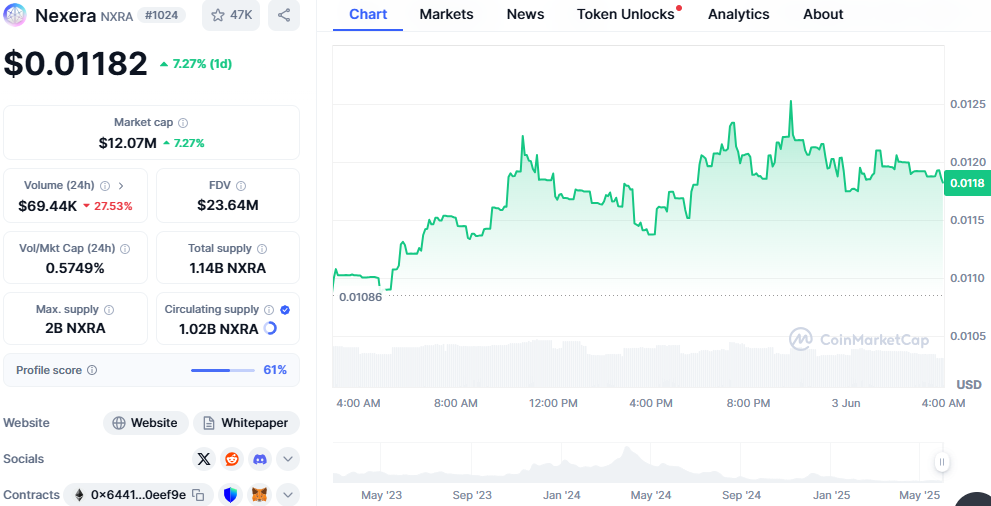
Task: Open the Reddit social link
Action: point(232,459)
